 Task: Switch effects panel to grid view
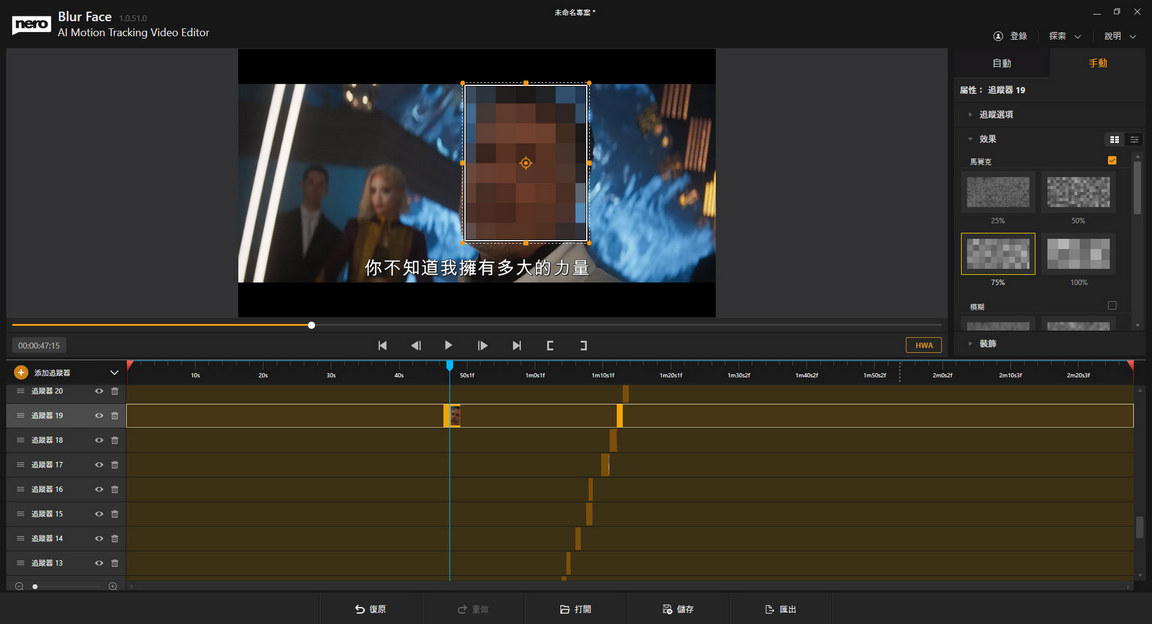pos(1114,139)
